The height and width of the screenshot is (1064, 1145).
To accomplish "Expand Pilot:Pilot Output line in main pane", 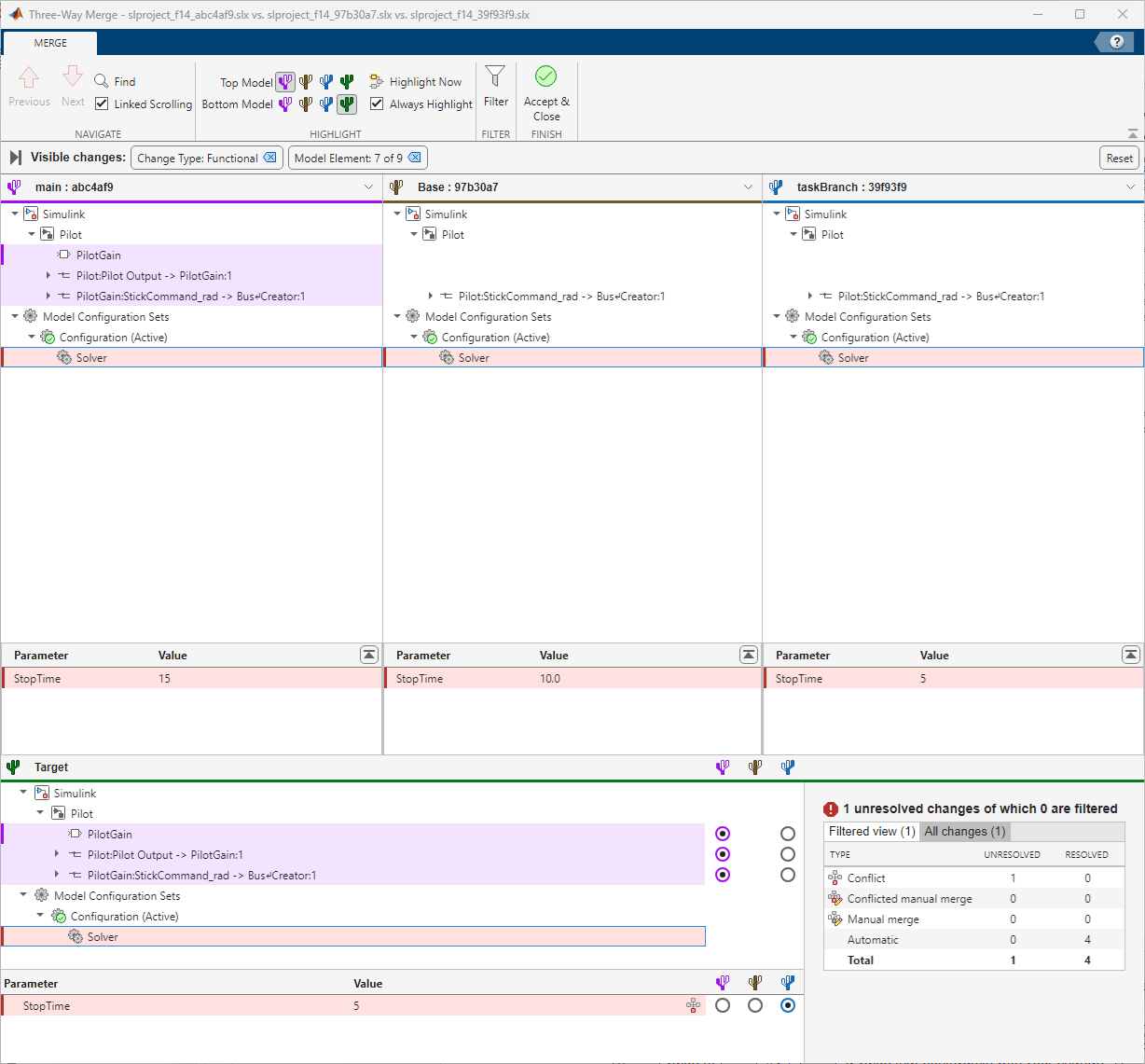I will (x=48, y=276).
